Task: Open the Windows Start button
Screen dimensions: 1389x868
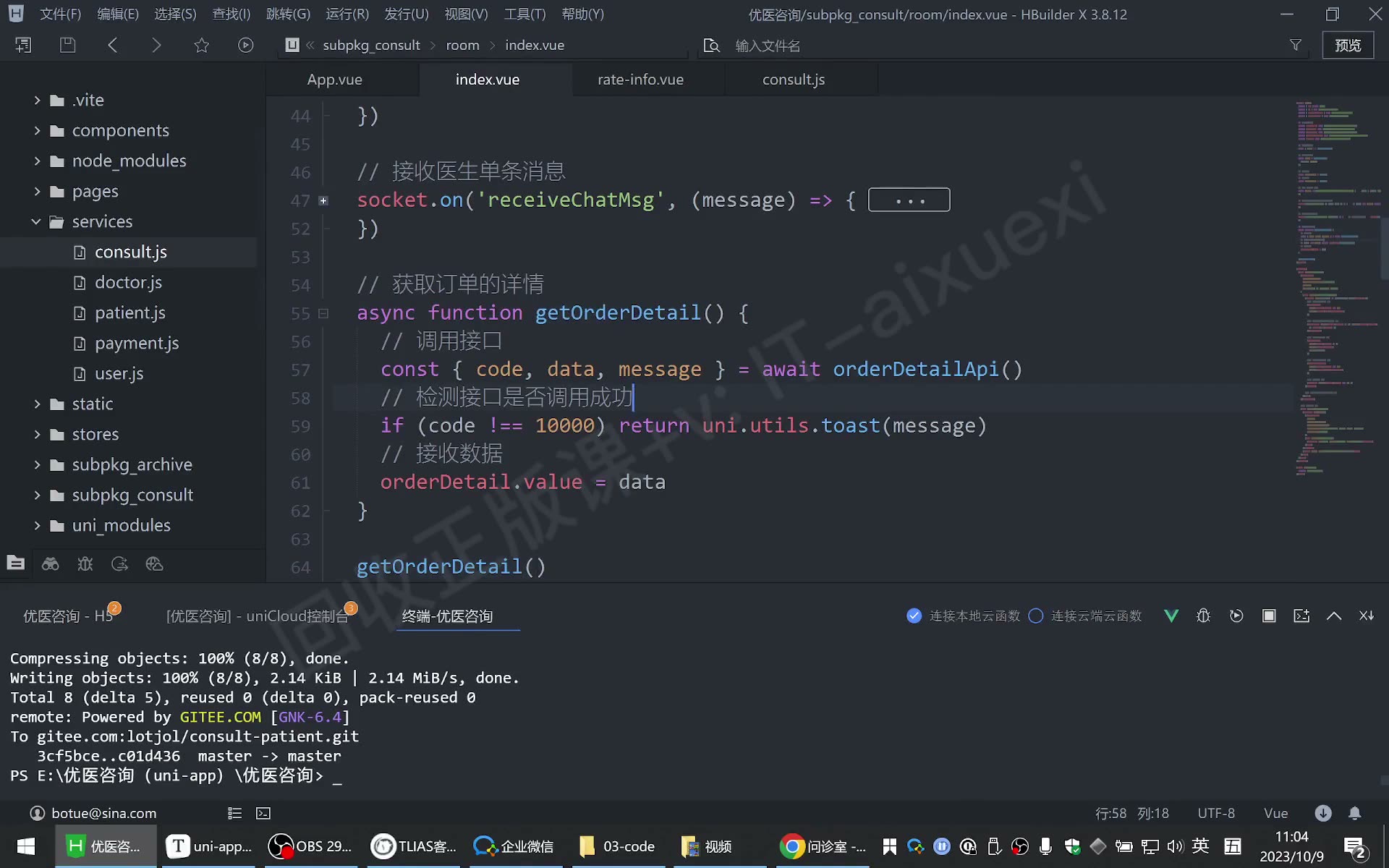Action: point(26,846)
